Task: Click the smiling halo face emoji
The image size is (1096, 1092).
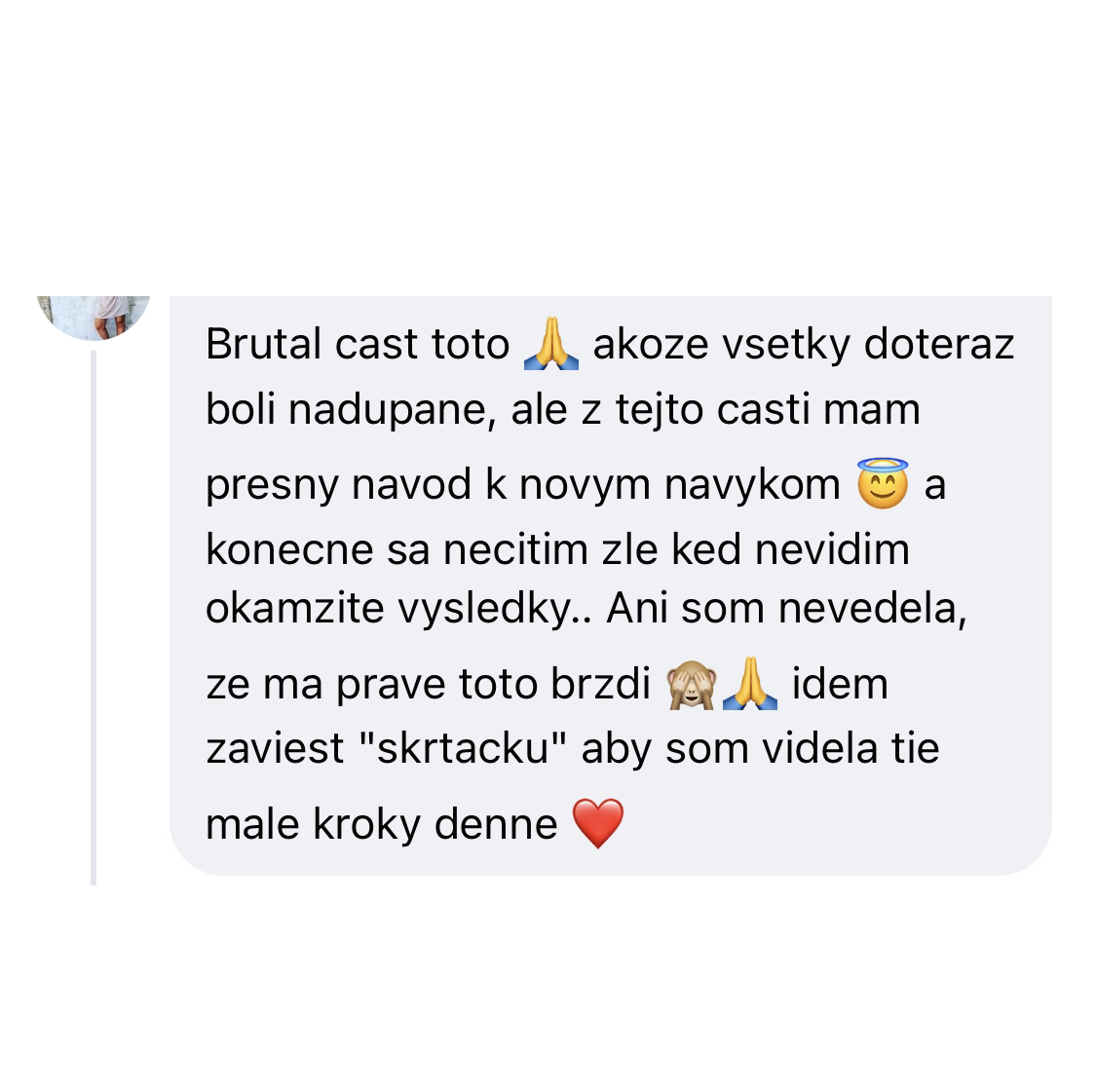Action: (x=883, y=483)
